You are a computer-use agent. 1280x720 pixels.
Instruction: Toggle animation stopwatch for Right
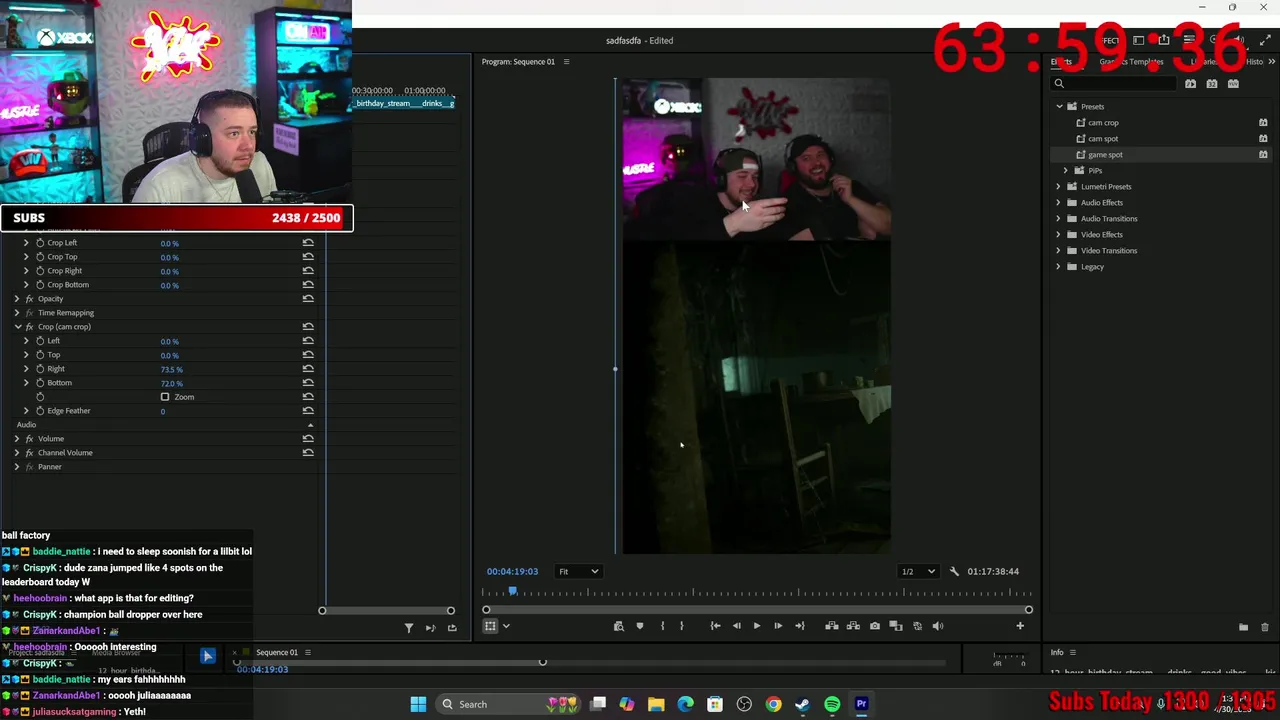click(40, 369)
